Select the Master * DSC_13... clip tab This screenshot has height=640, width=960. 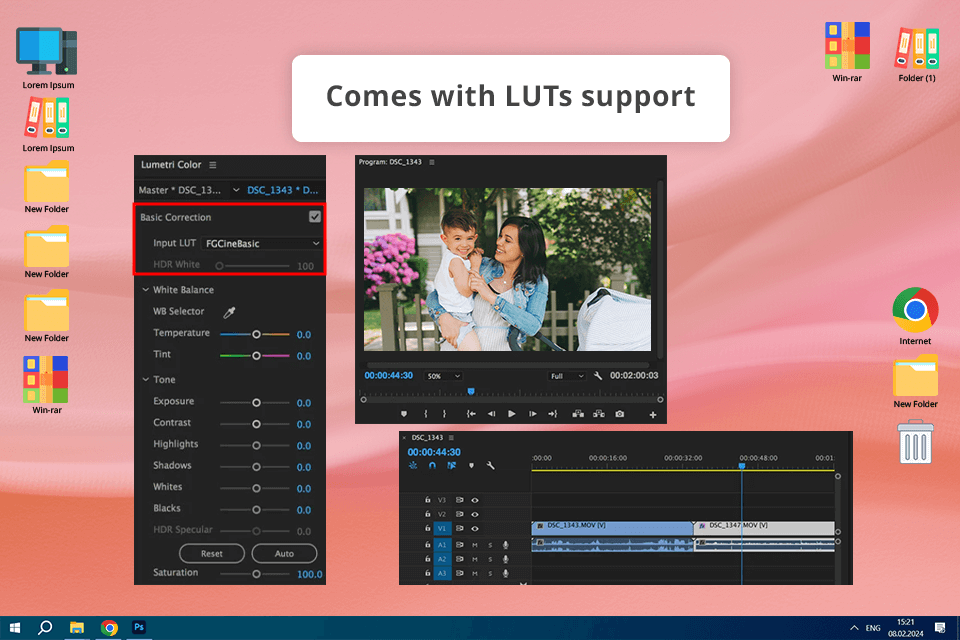(x=179, y=190)
